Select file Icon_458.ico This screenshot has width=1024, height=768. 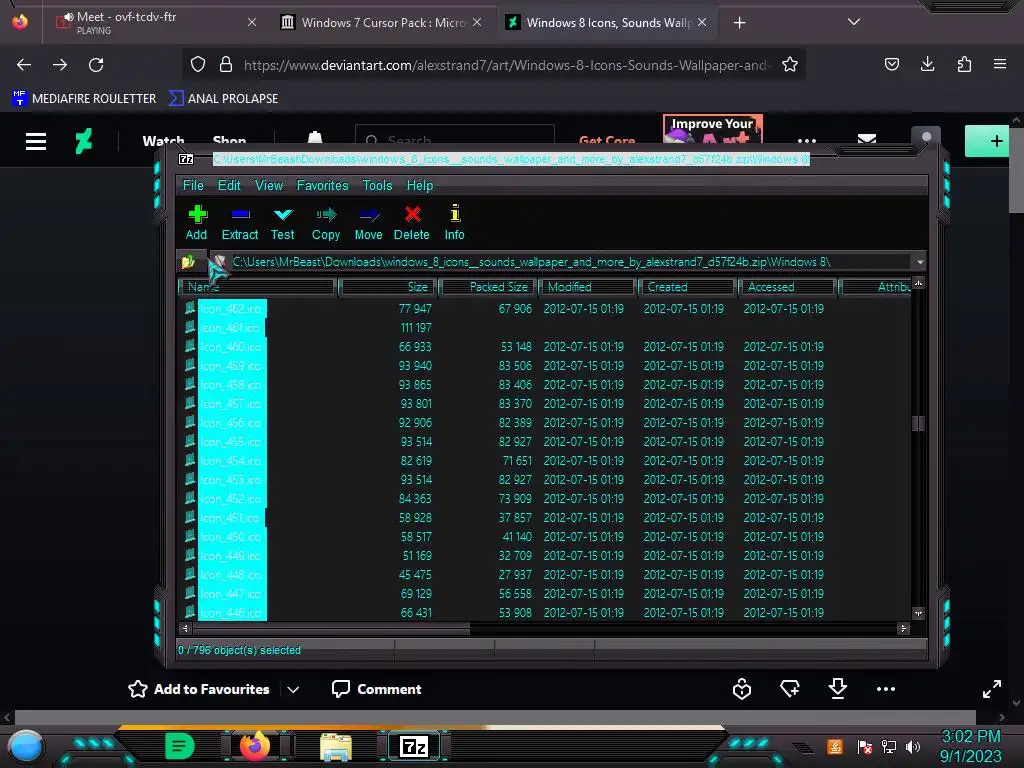tap(231, 385)
